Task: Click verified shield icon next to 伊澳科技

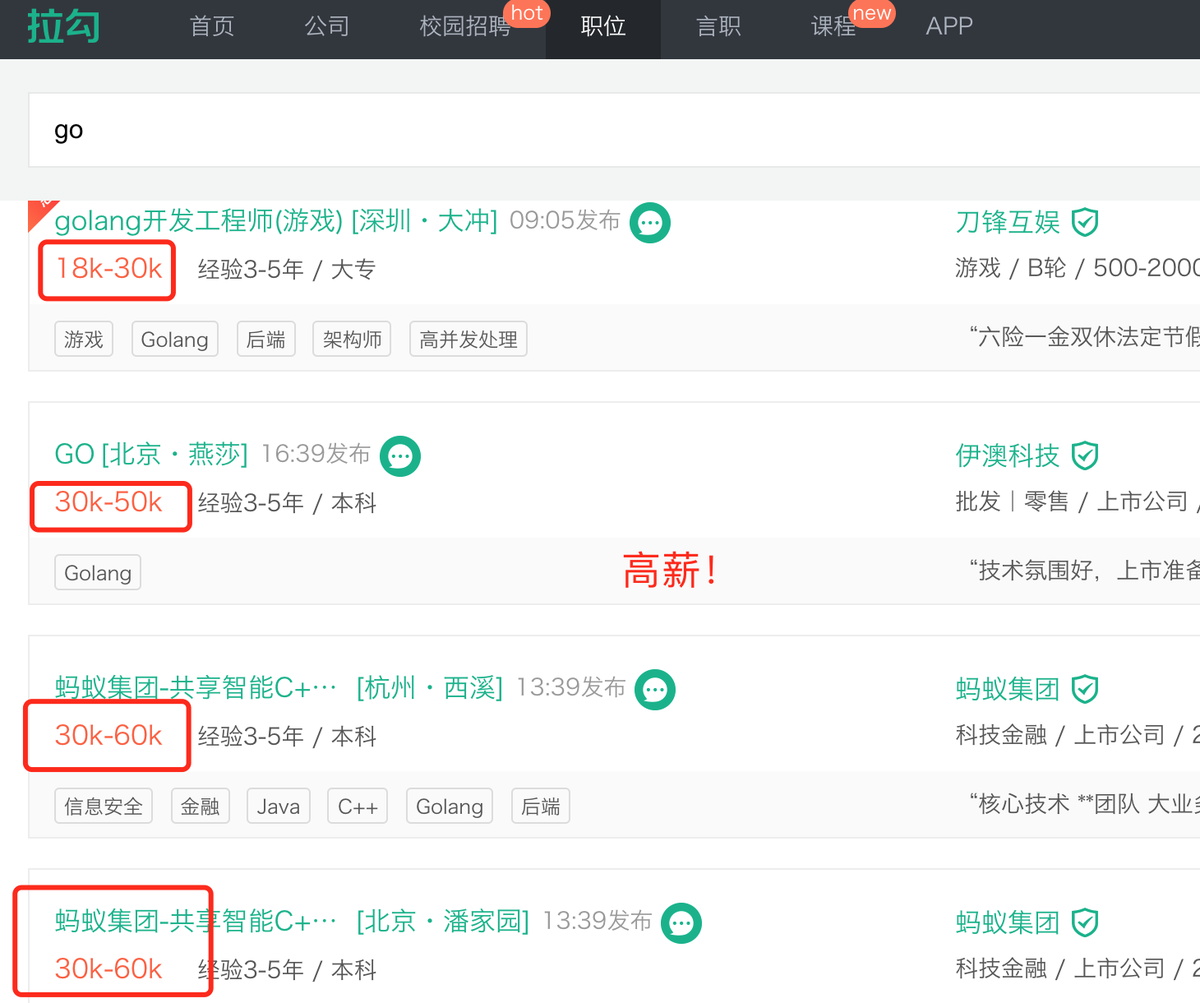Action: 1085,456
